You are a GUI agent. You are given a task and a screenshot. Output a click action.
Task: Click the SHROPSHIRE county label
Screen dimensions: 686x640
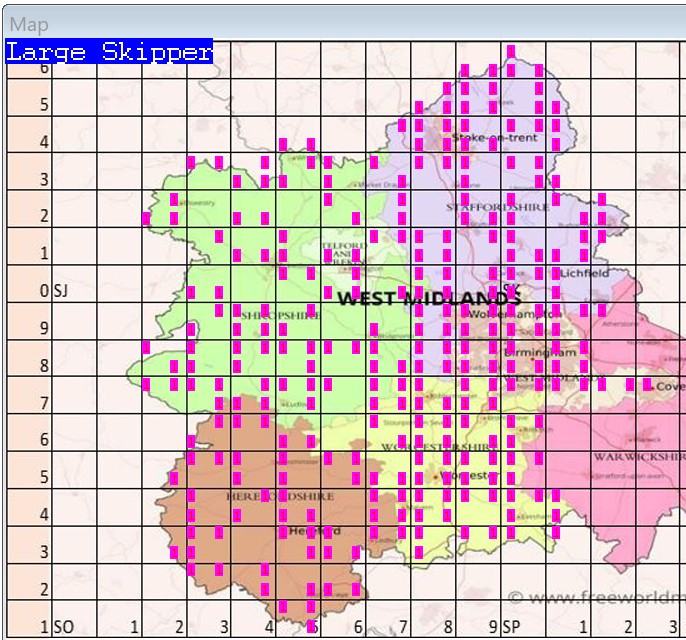(281, 315)
